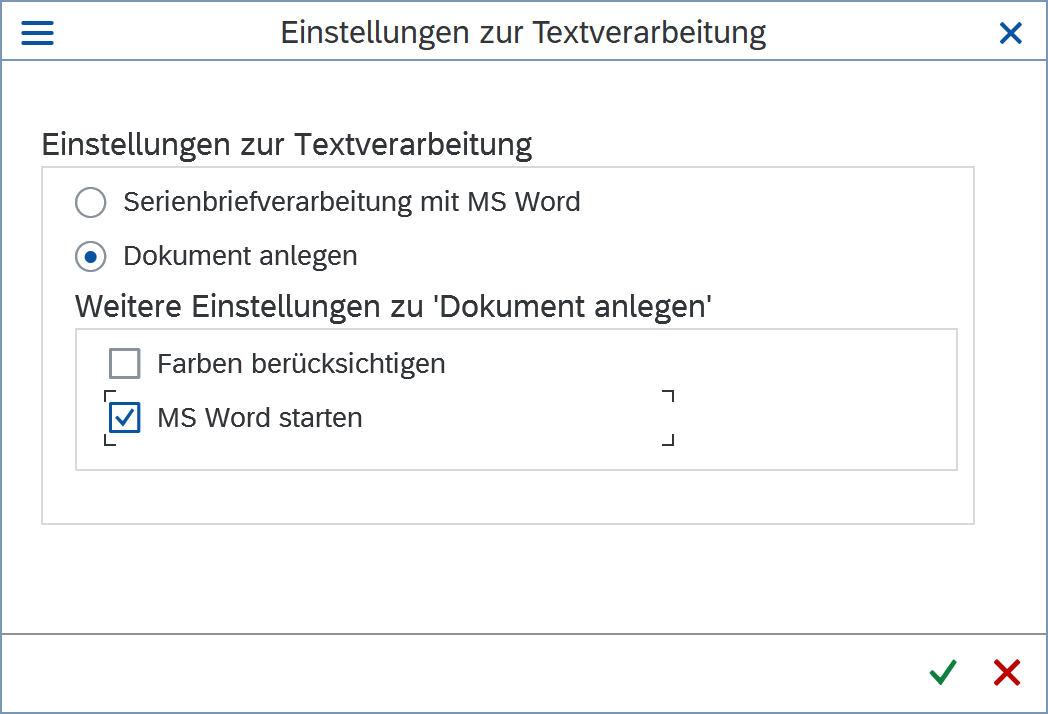
Task: Click blank space right of Dokument anlegen label
Action: 650,257
